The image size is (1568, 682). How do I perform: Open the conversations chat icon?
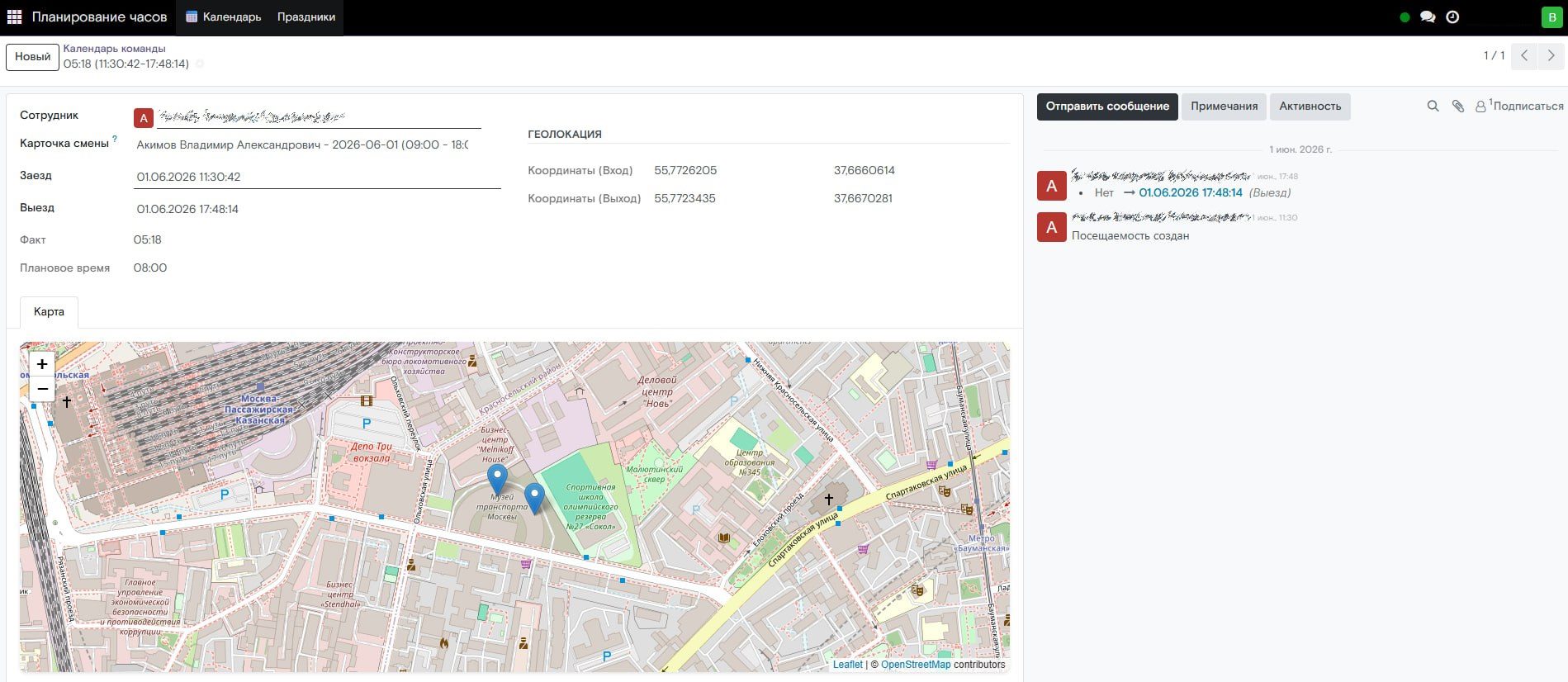click(1428, 17)
